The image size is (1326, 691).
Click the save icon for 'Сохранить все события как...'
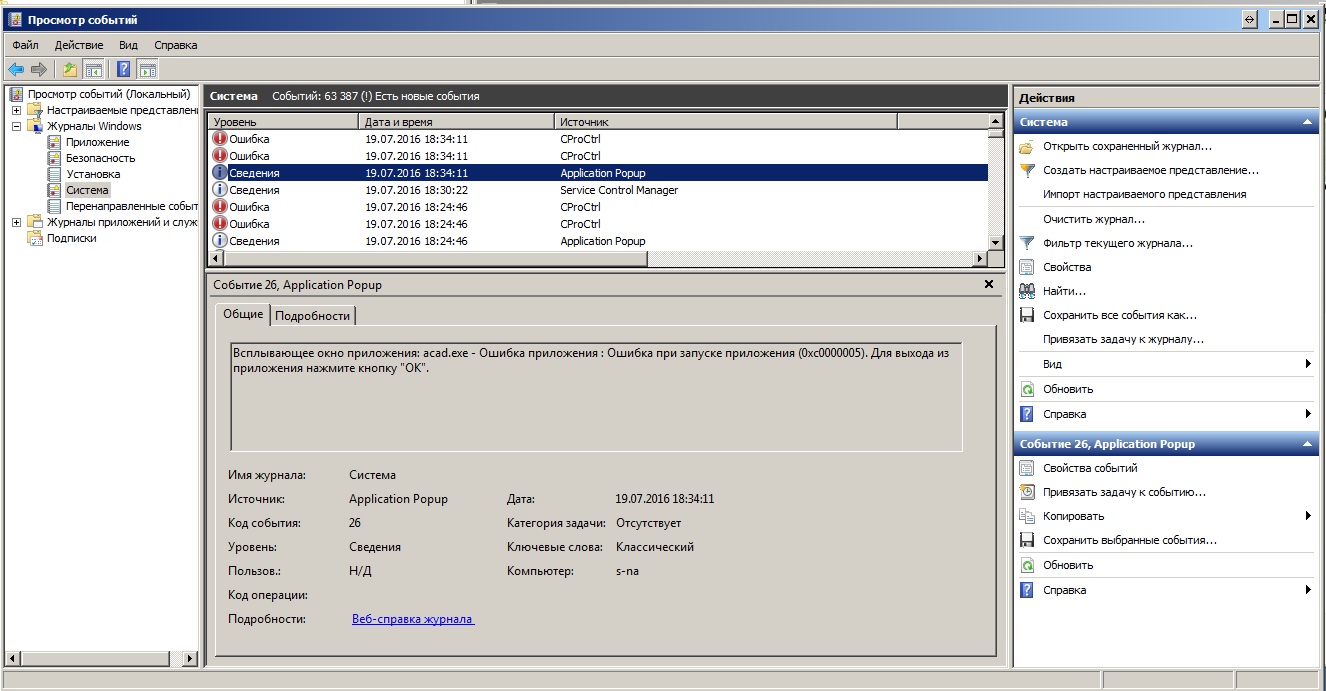pyautogui.click(x=1026, y=315)
